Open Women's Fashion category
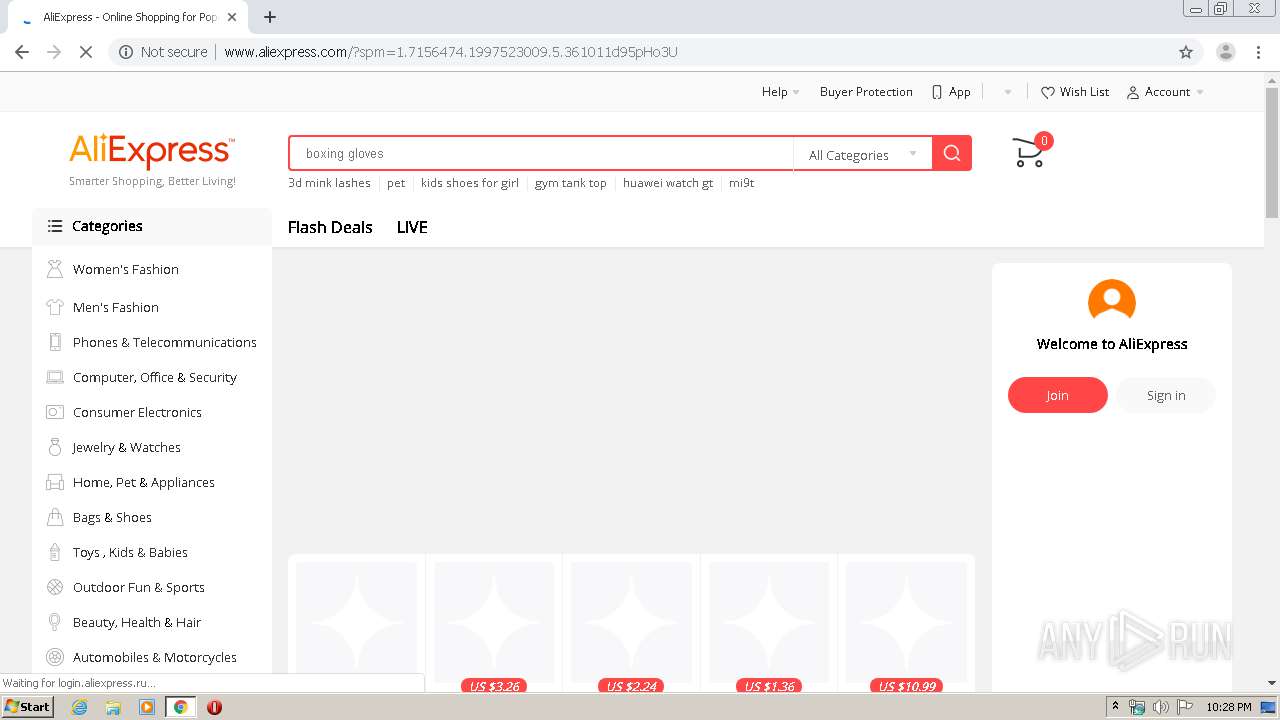Image resolution: width=1280 pixels, height=720 pixels. (126, 269)
